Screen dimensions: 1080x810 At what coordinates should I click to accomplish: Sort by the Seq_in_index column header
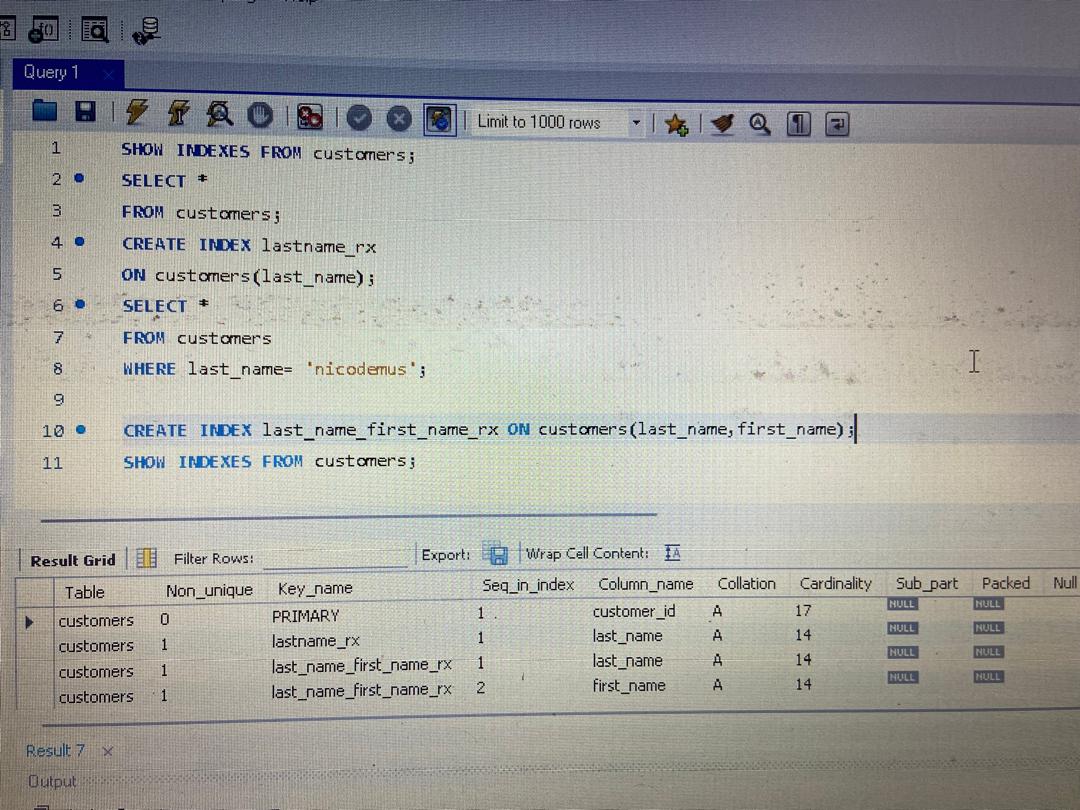(x=528, y=585)
